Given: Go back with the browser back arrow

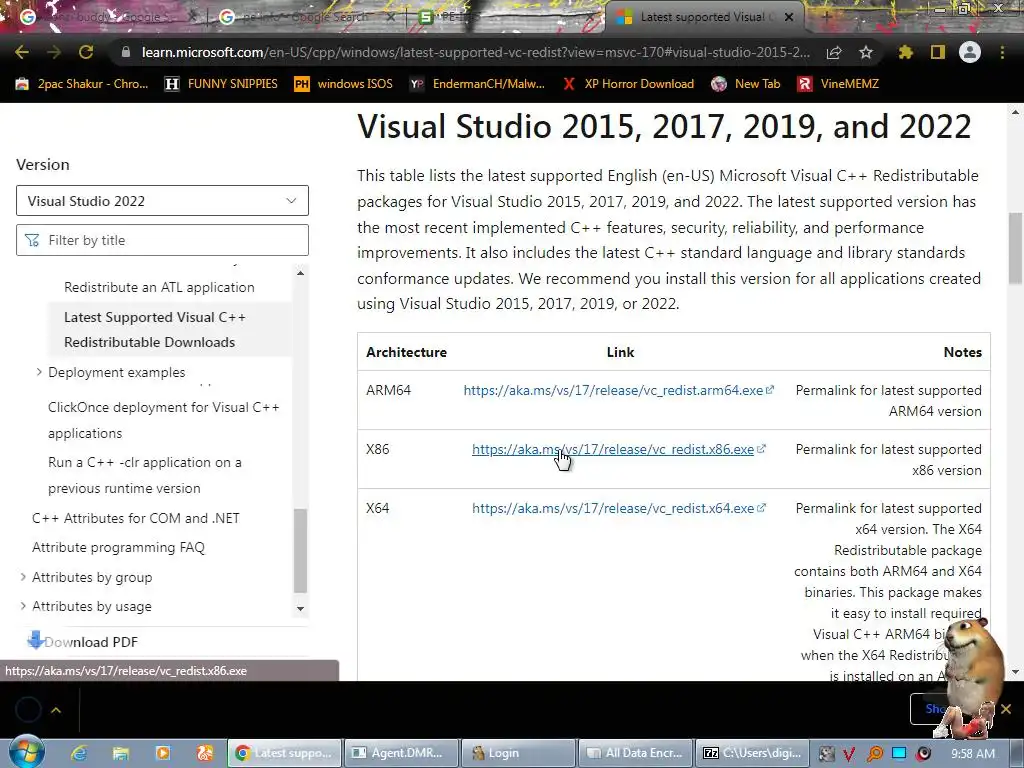Looking at the screenshot, I should pos(22,52).
